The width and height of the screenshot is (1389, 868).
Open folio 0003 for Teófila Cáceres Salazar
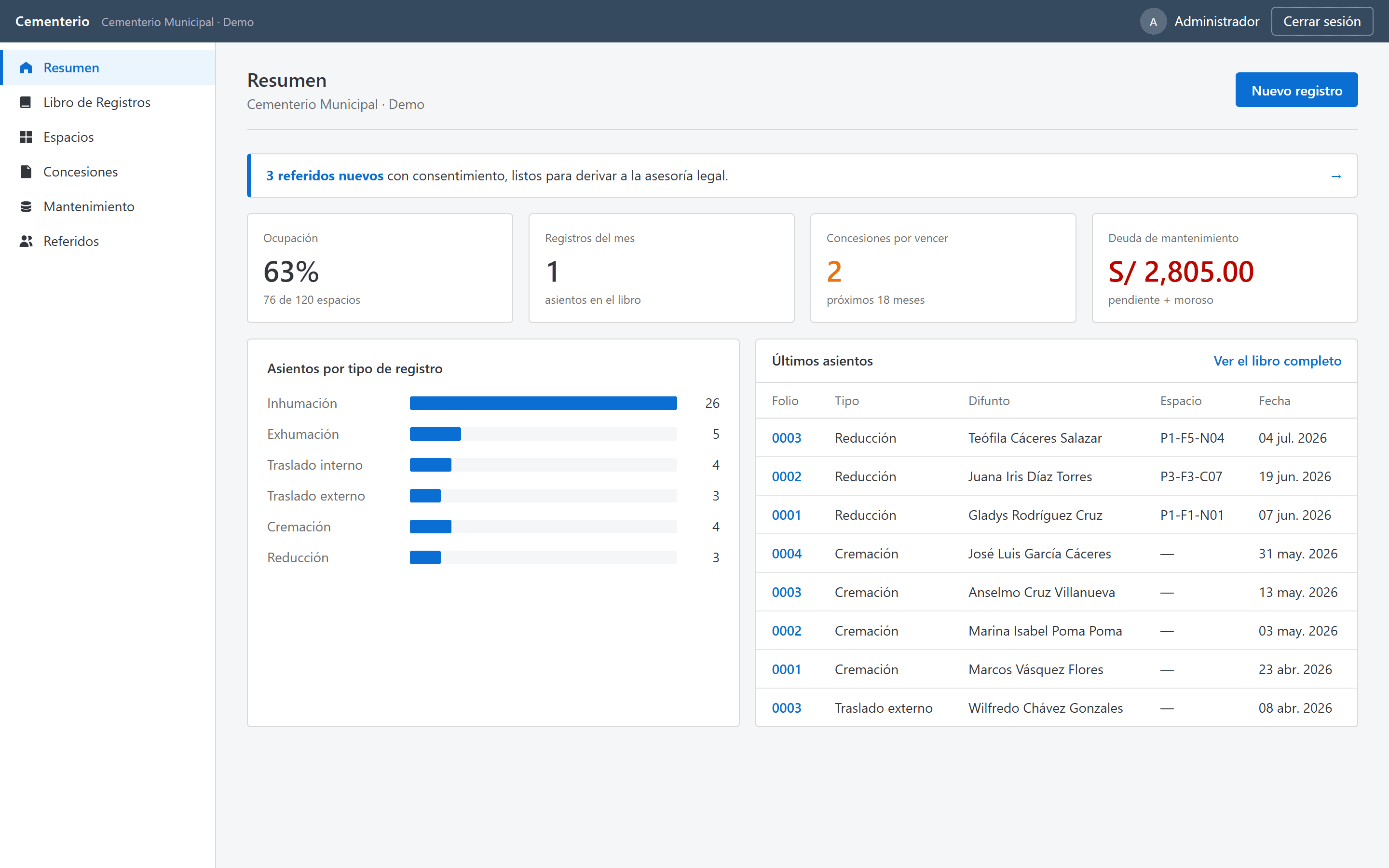[786, 438]
